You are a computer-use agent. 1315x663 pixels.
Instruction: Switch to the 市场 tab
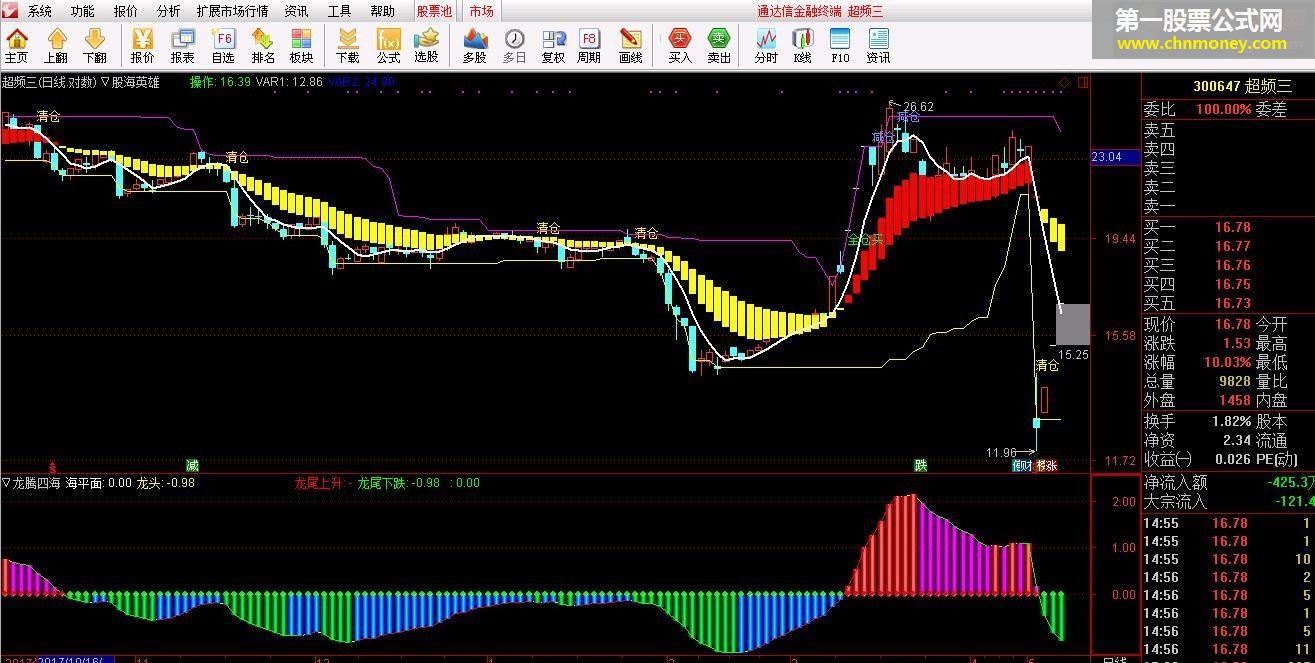(x=481, y=11)
